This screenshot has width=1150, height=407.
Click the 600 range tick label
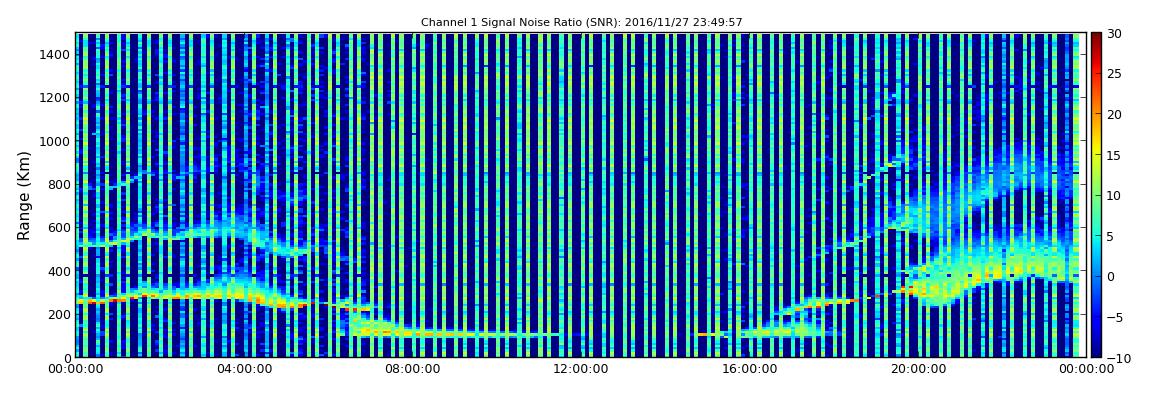point(59,227)
